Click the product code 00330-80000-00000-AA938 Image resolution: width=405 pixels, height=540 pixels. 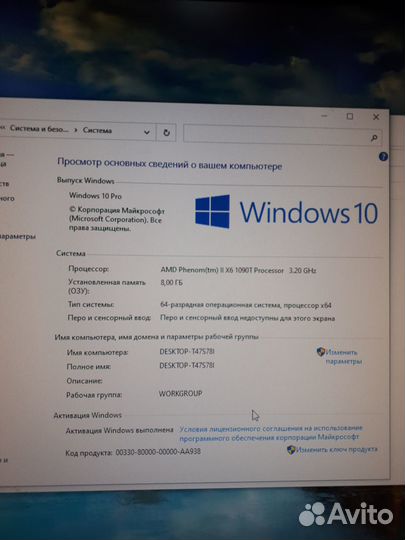click(x=158, y=451)
